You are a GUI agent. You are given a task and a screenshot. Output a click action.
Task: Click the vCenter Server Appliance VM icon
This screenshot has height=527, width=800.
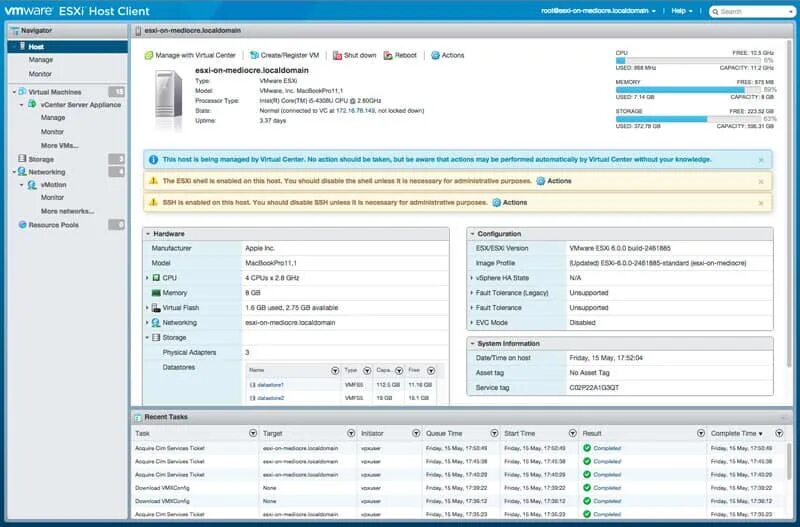tap(32, 104)
